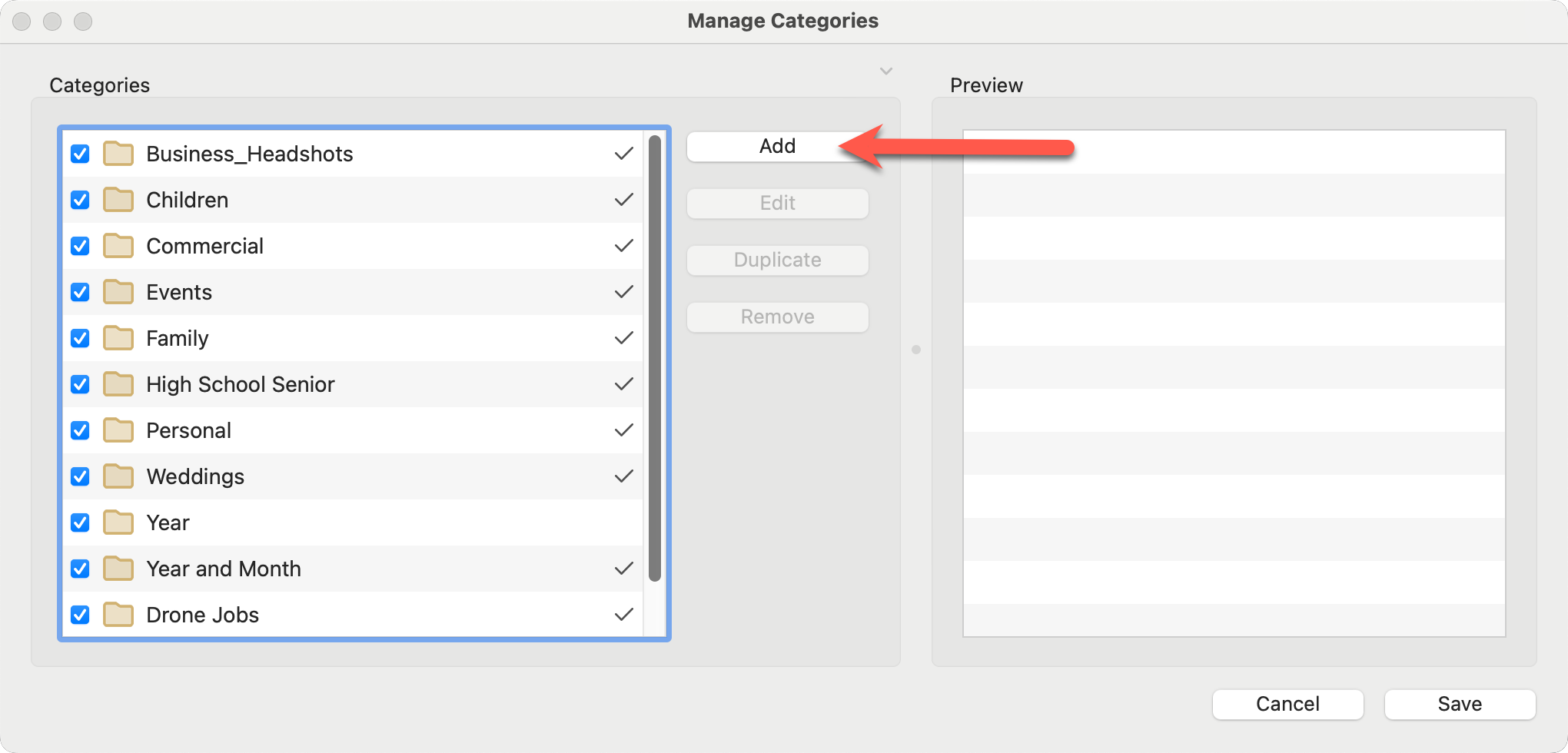
Task: Click Save to keep category changes
Action: [1459, 704]
